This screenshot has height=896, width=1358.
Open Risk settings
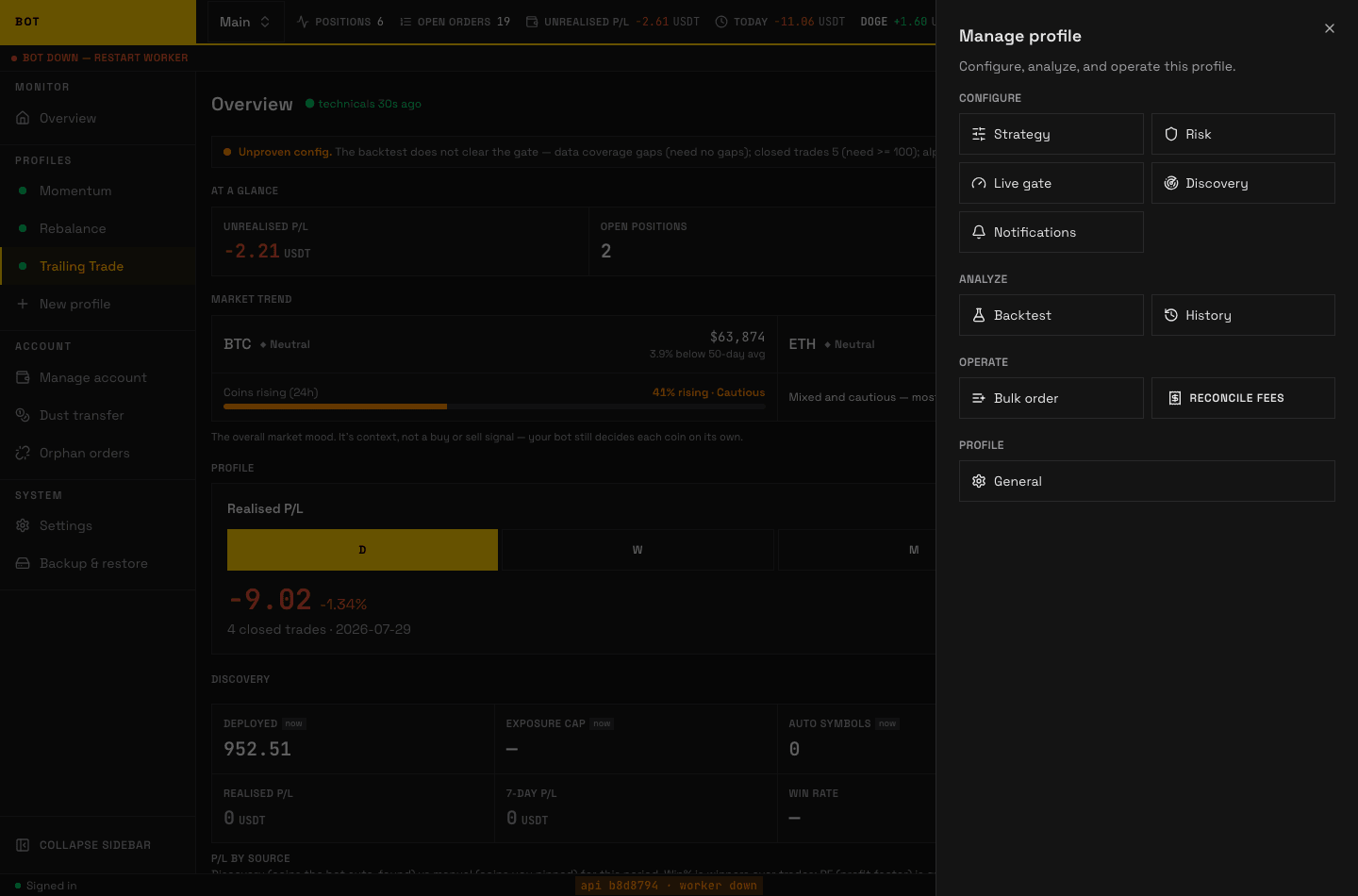point(1243,134)
